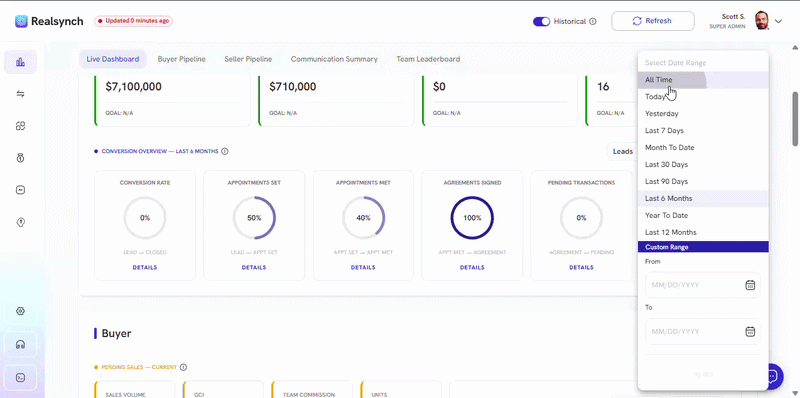Open Appointments Set DETAILS link
800x398 pixels.
click(254, 268)
